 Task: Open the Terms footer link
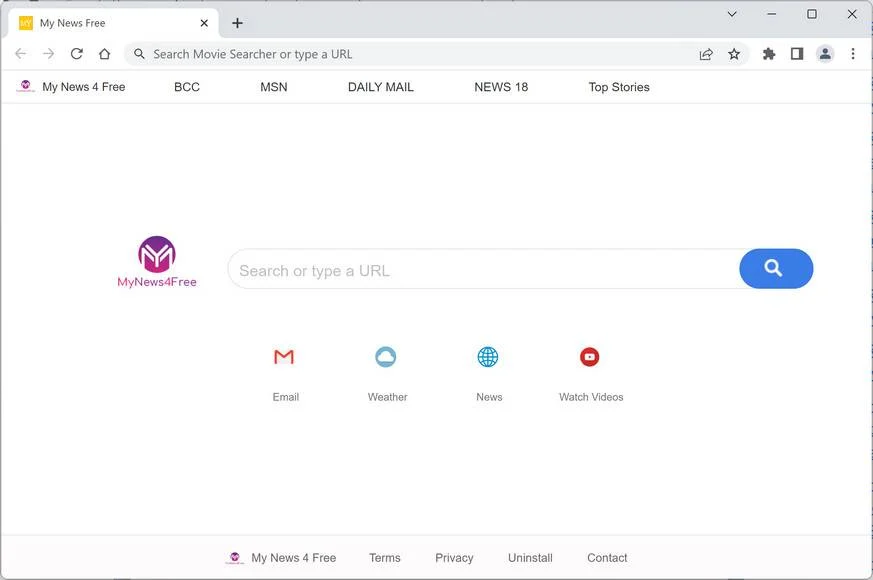pos(385,558)
